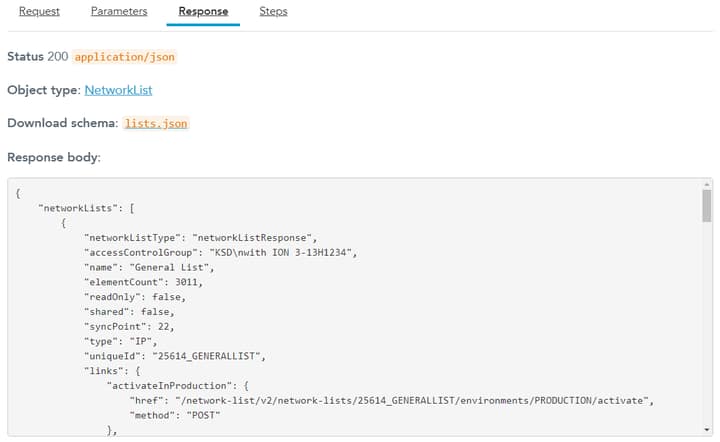The height and width of the screenshot is (442, 720).
Task: Go to the Steps tab
Action: click(x=273, y=12)
